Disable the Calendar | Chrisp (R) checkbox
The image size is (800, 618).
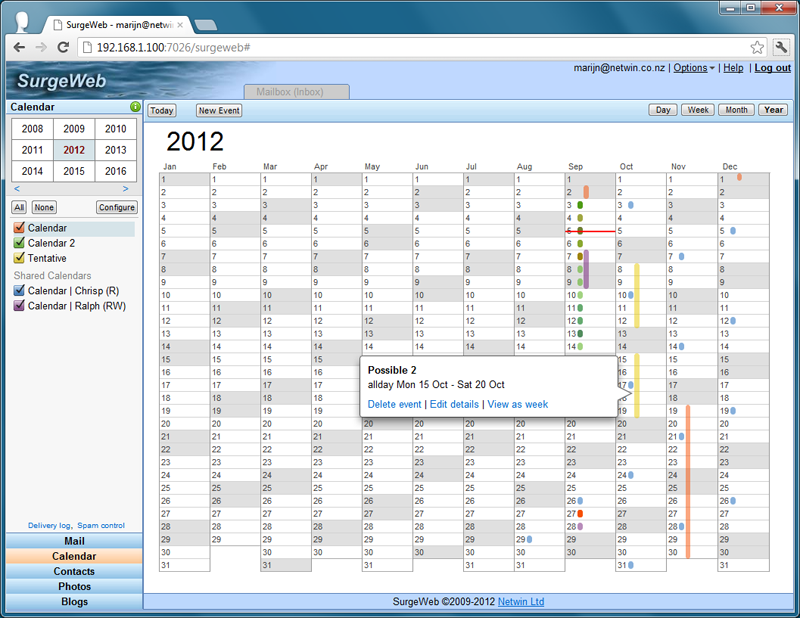click(x=19, y=290)
